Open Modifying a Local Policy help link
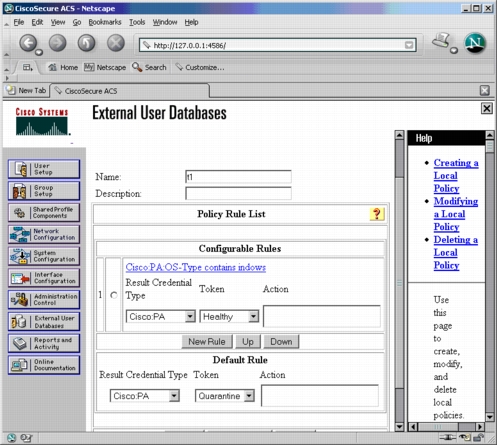 456,214
